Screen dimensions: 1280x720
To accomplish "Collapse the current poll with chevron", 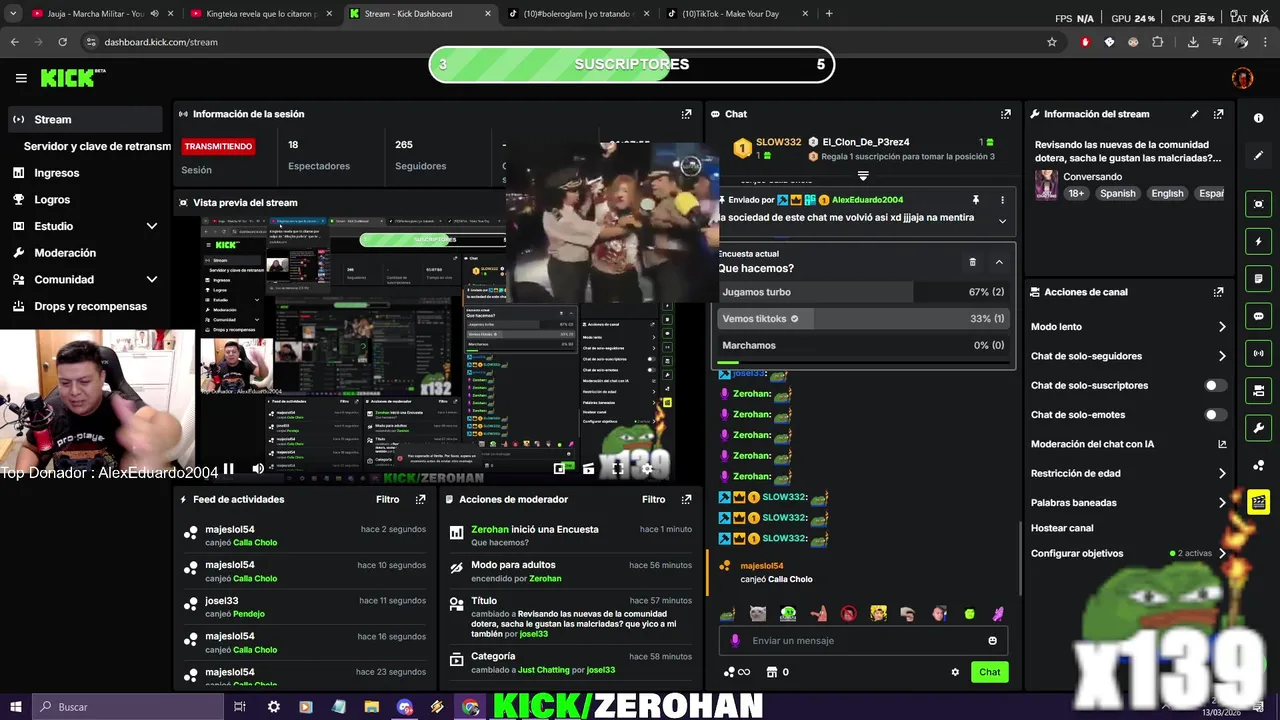I will [999, 262].
